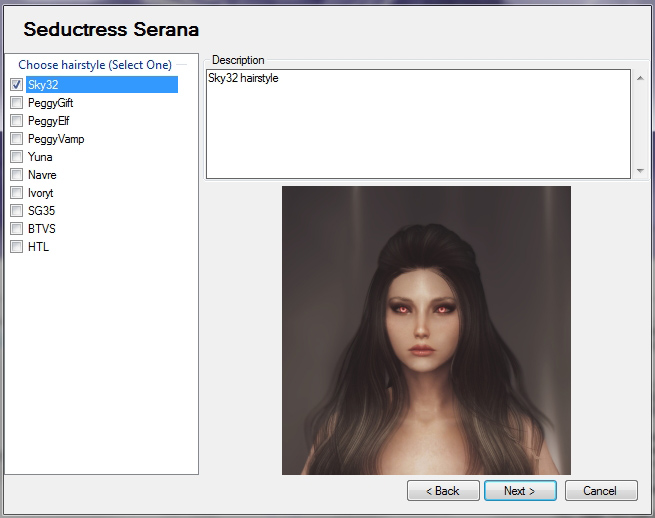Check the PeggyGift hairstyle checkbox

pos(16,103)
